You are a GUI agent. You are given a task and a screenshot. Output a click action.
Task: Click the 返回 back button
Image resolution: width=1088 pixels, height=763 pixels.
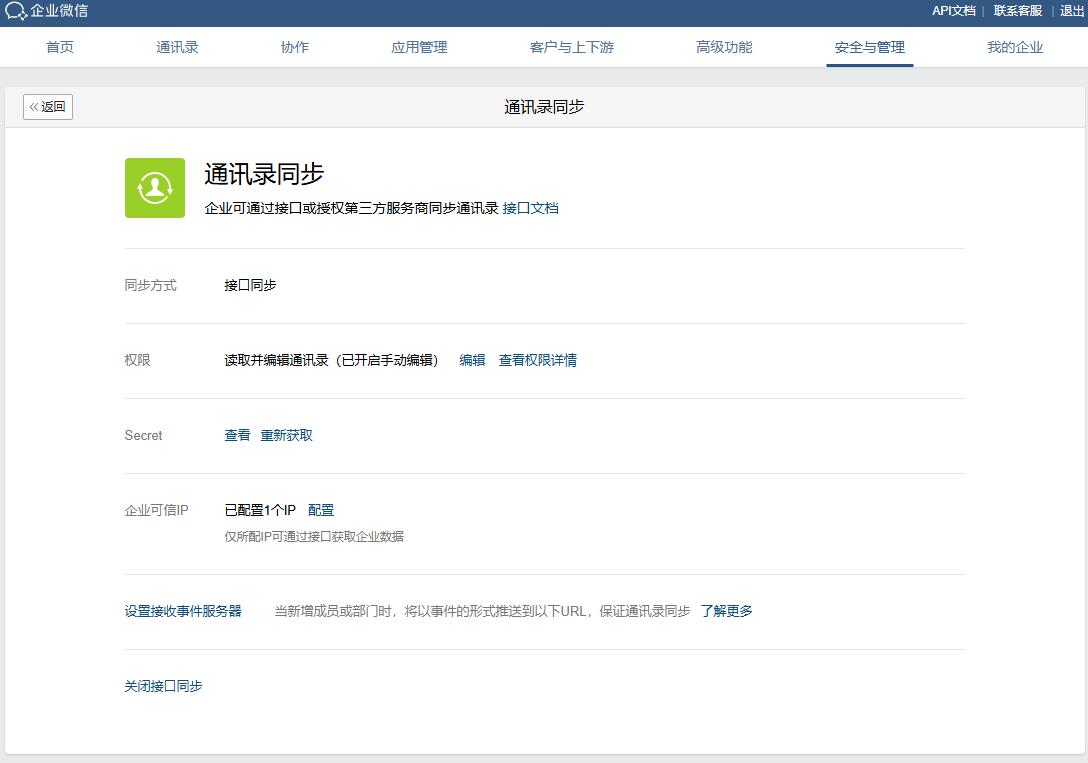pyautogui.click(x=47, y=106)
